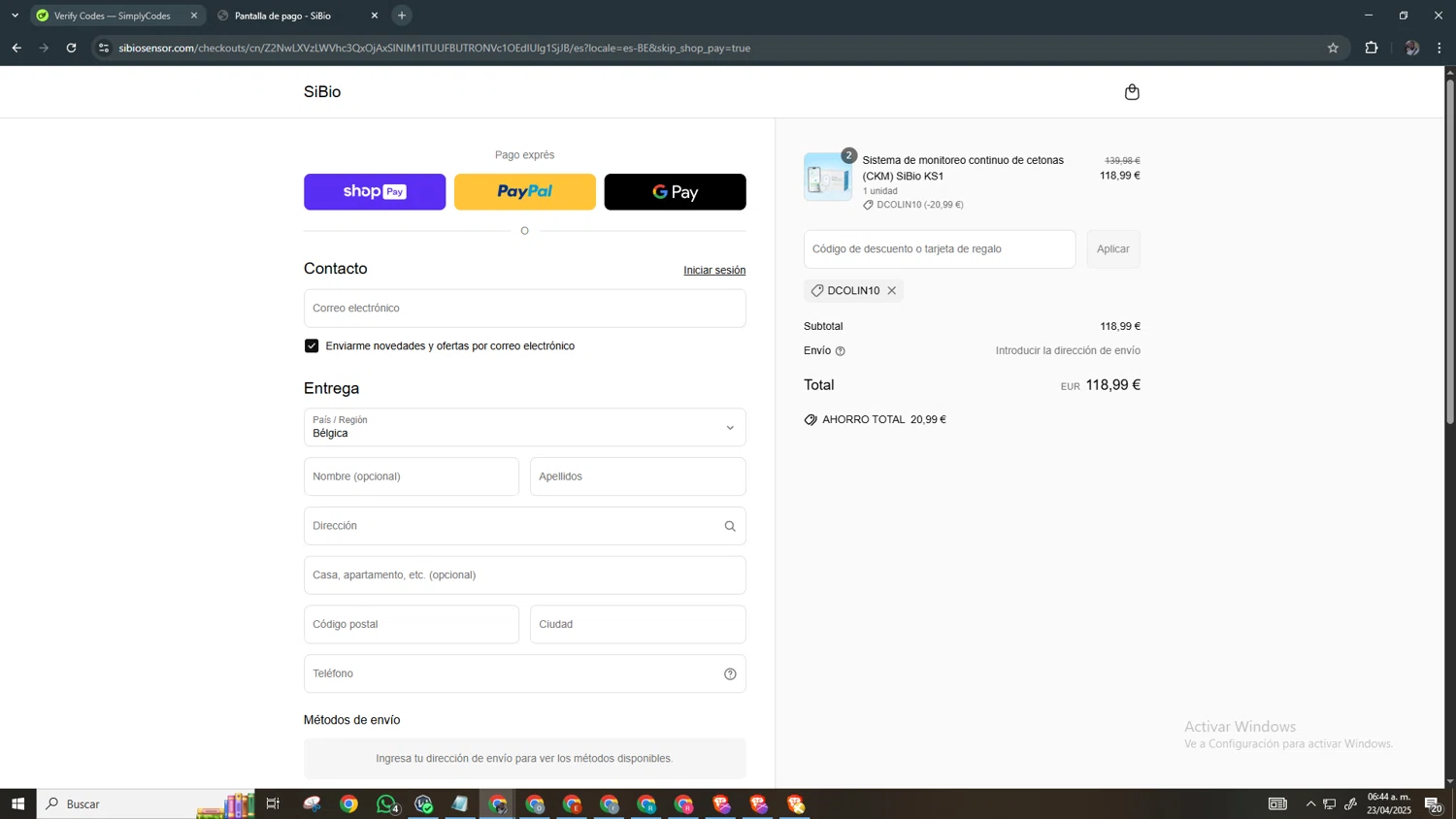Open the tab search dropdown arrow

tap(15, 16)
